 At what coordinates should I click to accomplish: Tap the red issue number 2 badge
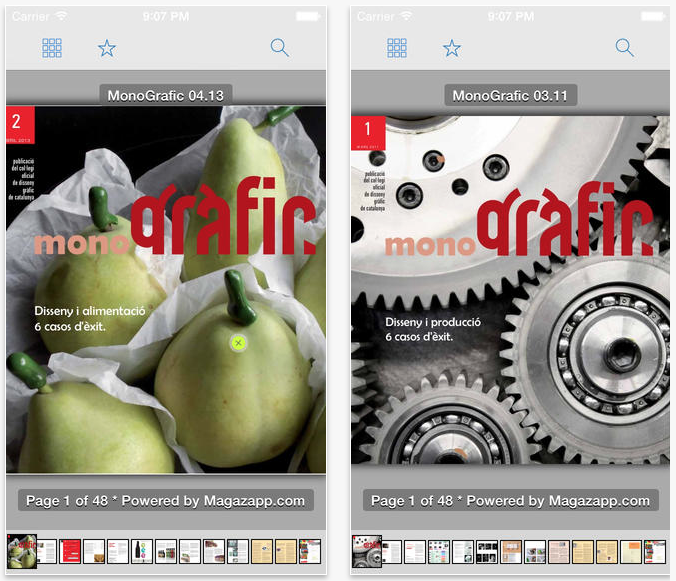click(20, 125)
